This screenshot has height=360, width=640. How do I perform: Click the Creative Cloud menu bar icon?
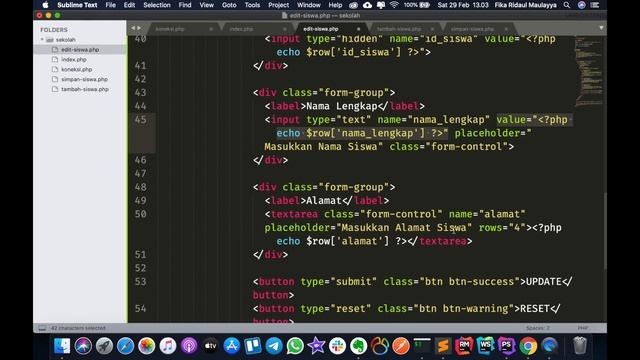[353, 5]
